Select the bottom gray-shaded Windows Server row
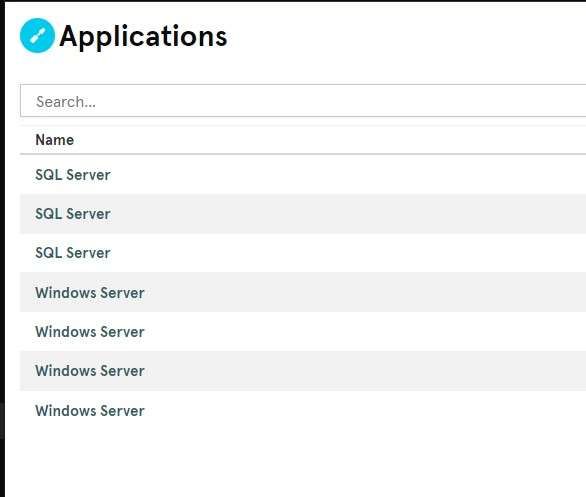The height and width of the screenshot is (497, 586). click(x=303, y=371)
